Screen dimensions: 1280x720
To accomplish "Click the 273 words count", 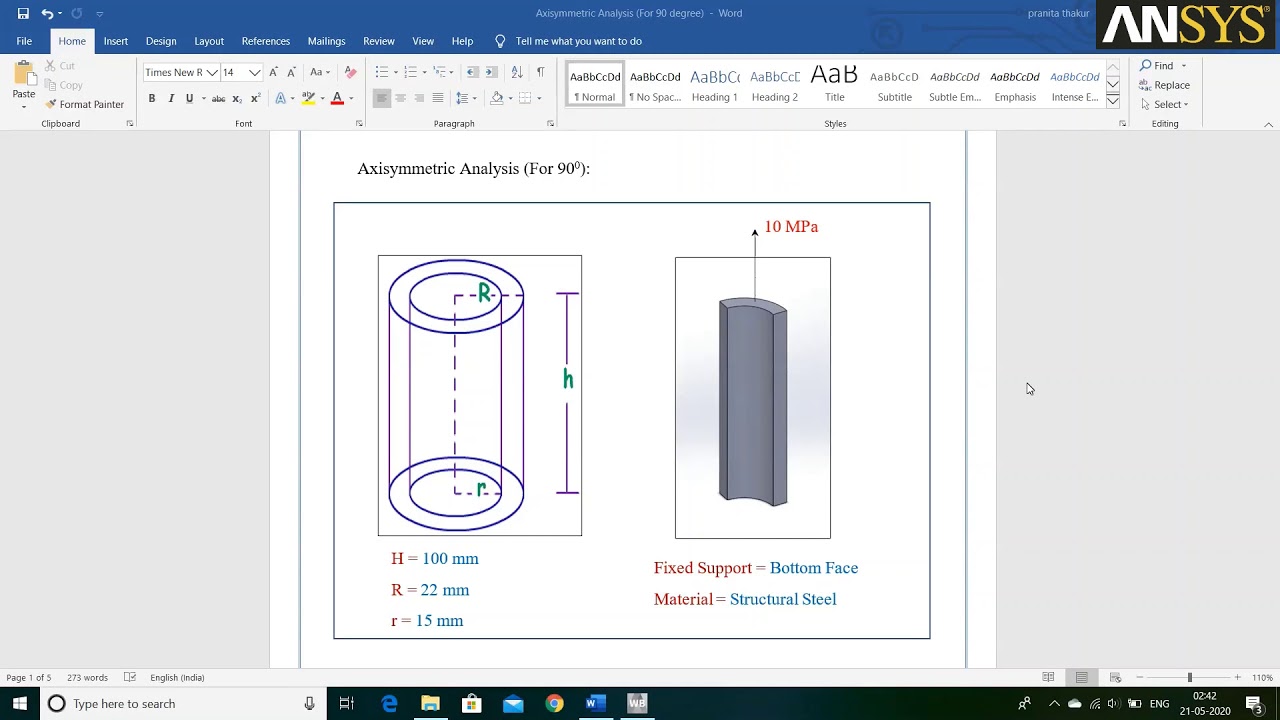I will [87, 677].
